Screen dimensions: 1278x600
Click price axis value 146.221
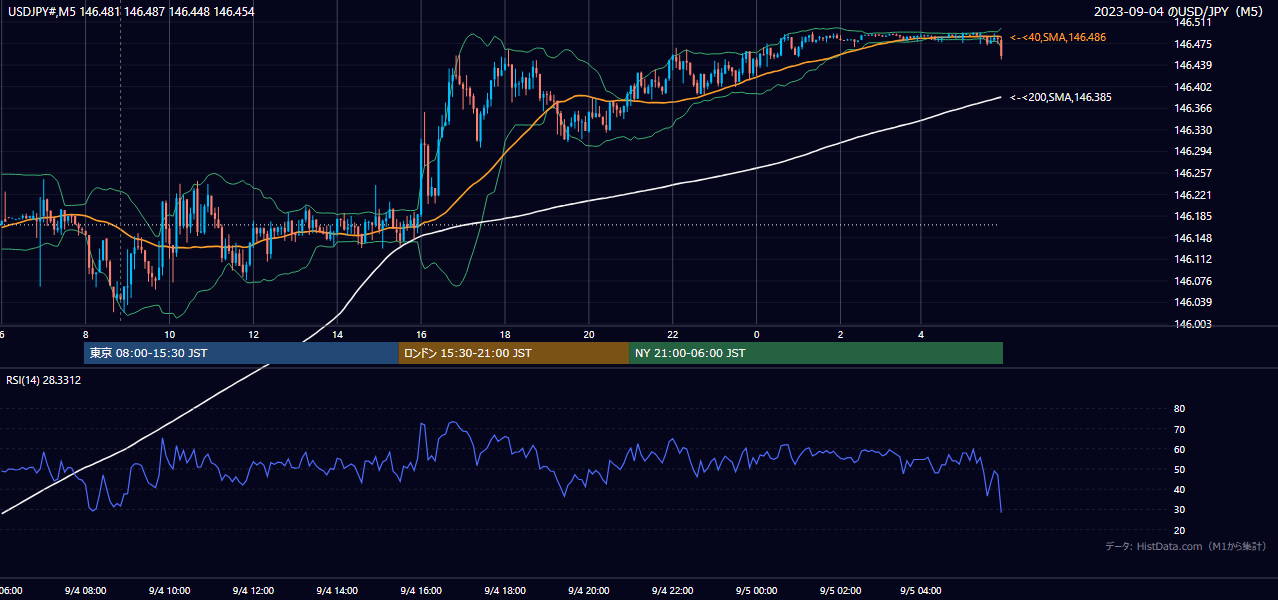(x=1192, y=195)
